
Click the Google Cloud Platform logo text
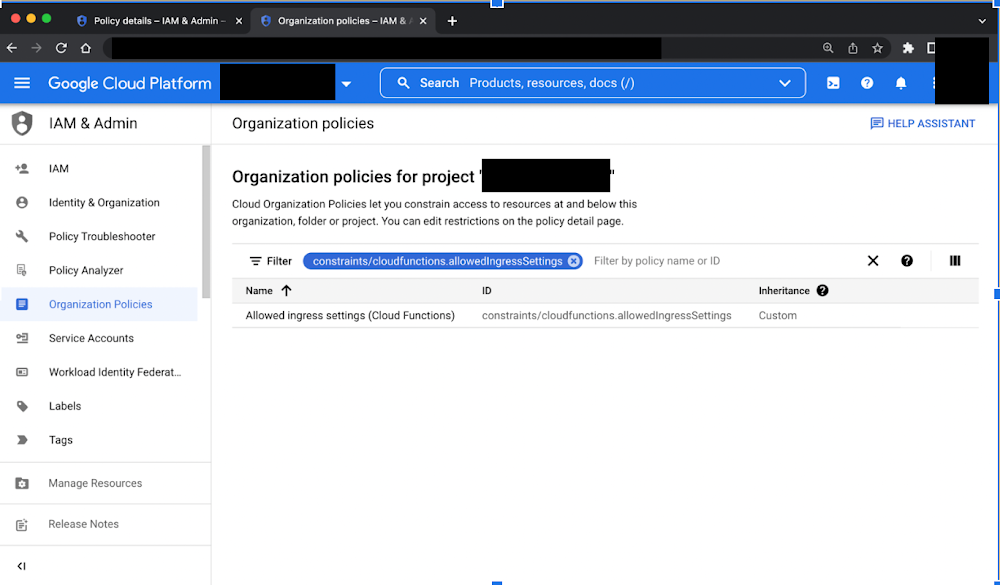click(129, 83)
